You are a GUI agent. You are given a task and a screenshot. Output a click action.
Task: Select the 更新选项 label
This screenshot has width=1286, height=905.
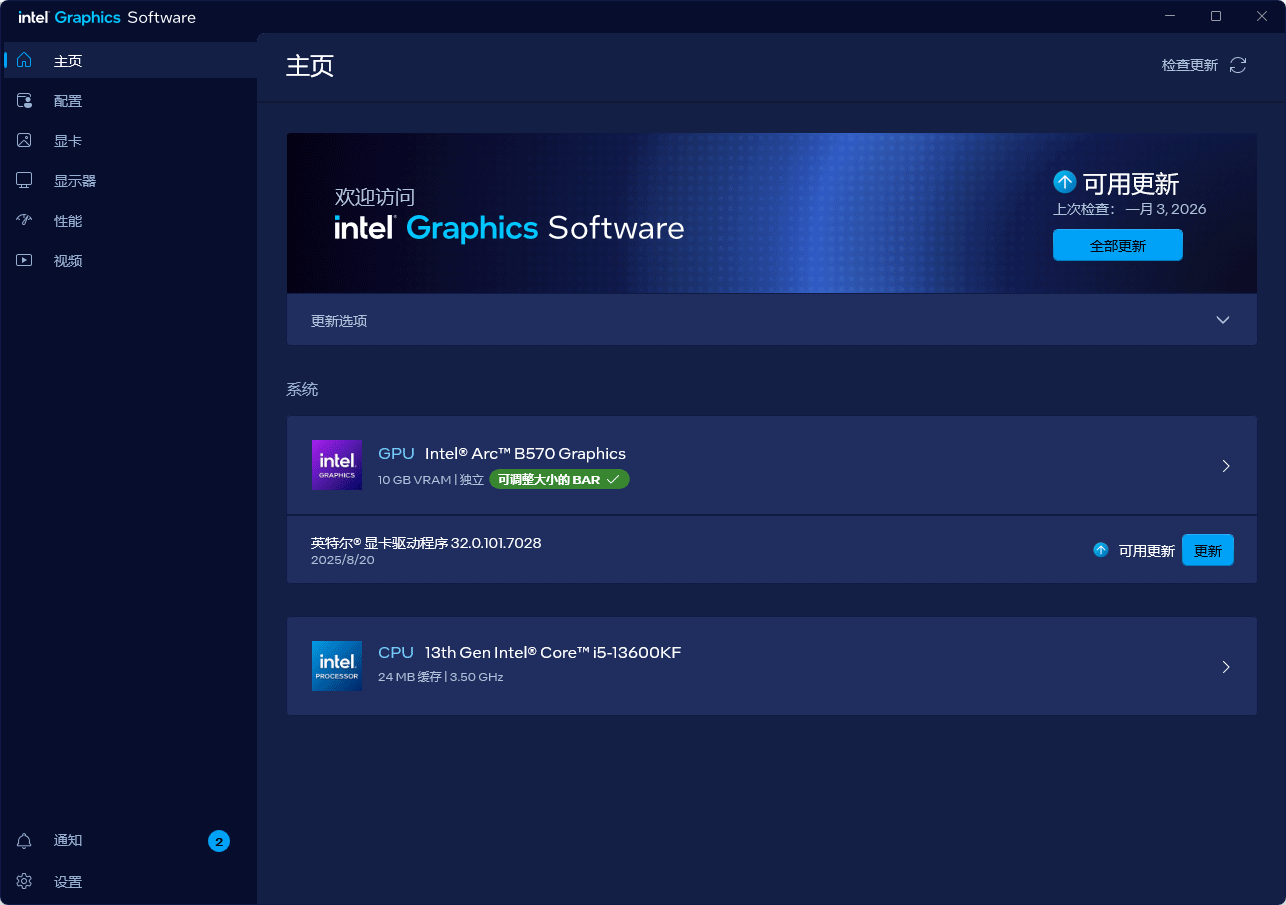[x=339, y=321]
